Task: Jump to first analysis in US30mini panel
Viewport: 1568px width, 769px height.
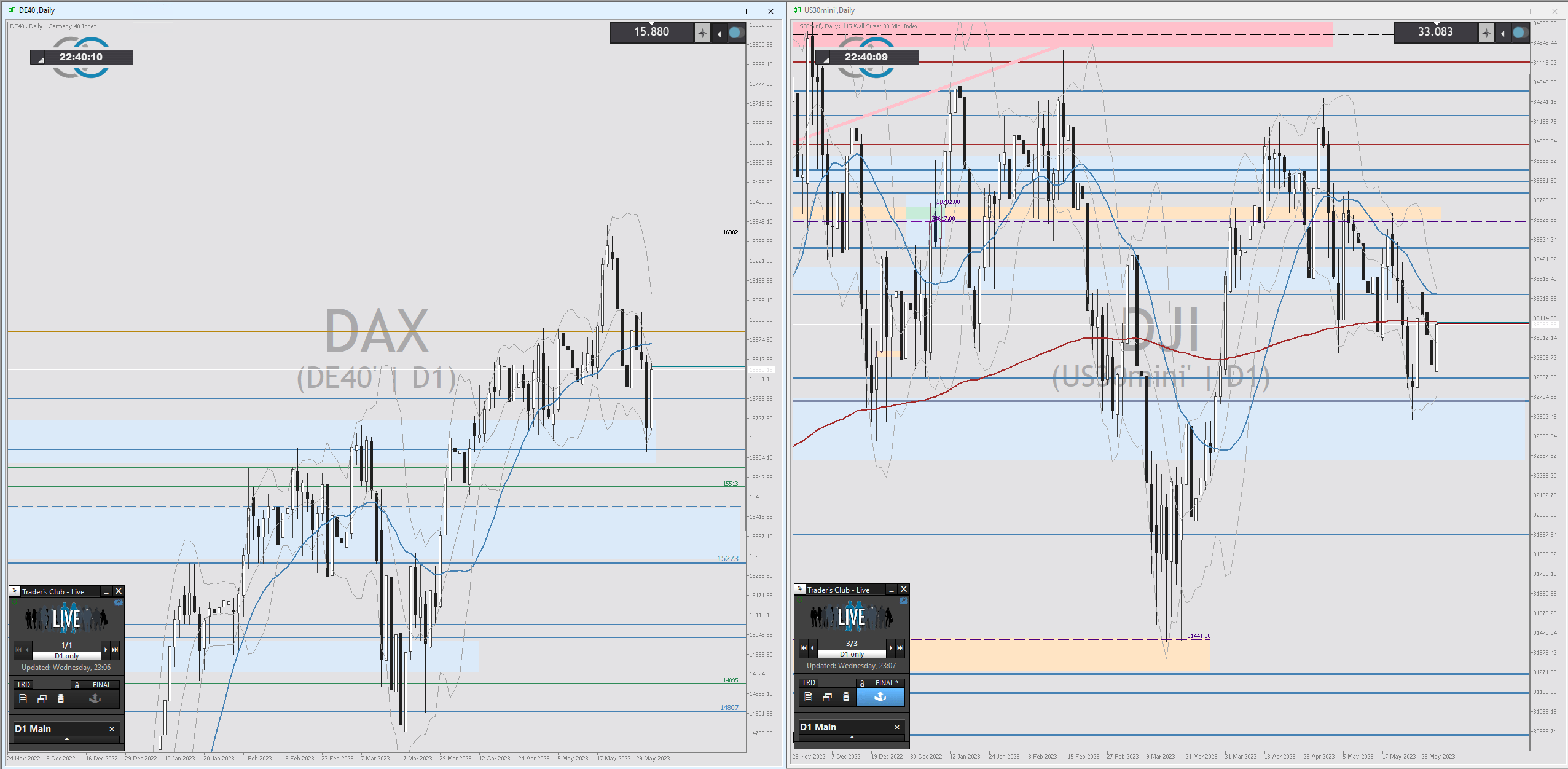Action: pyautogui.click(x=804, y=648)
